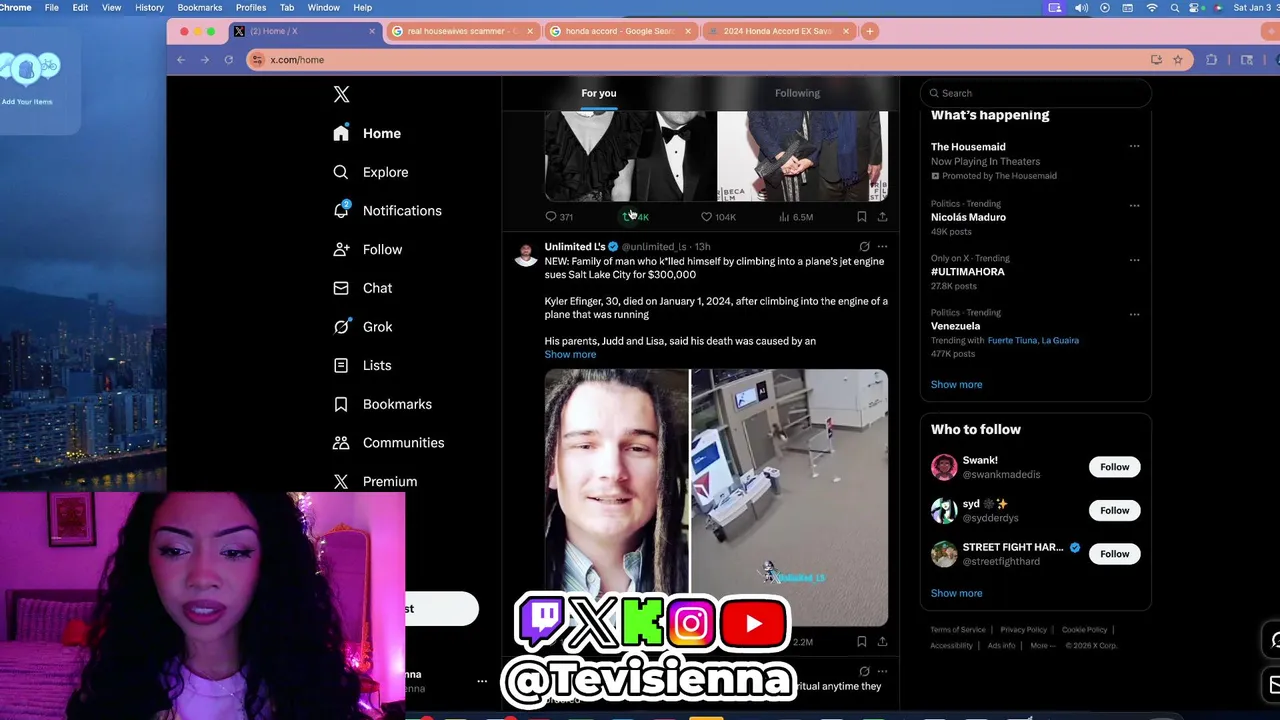
Task: Open Fuerte Tiuna, La Guaira link
Action: click(1033, 340)
